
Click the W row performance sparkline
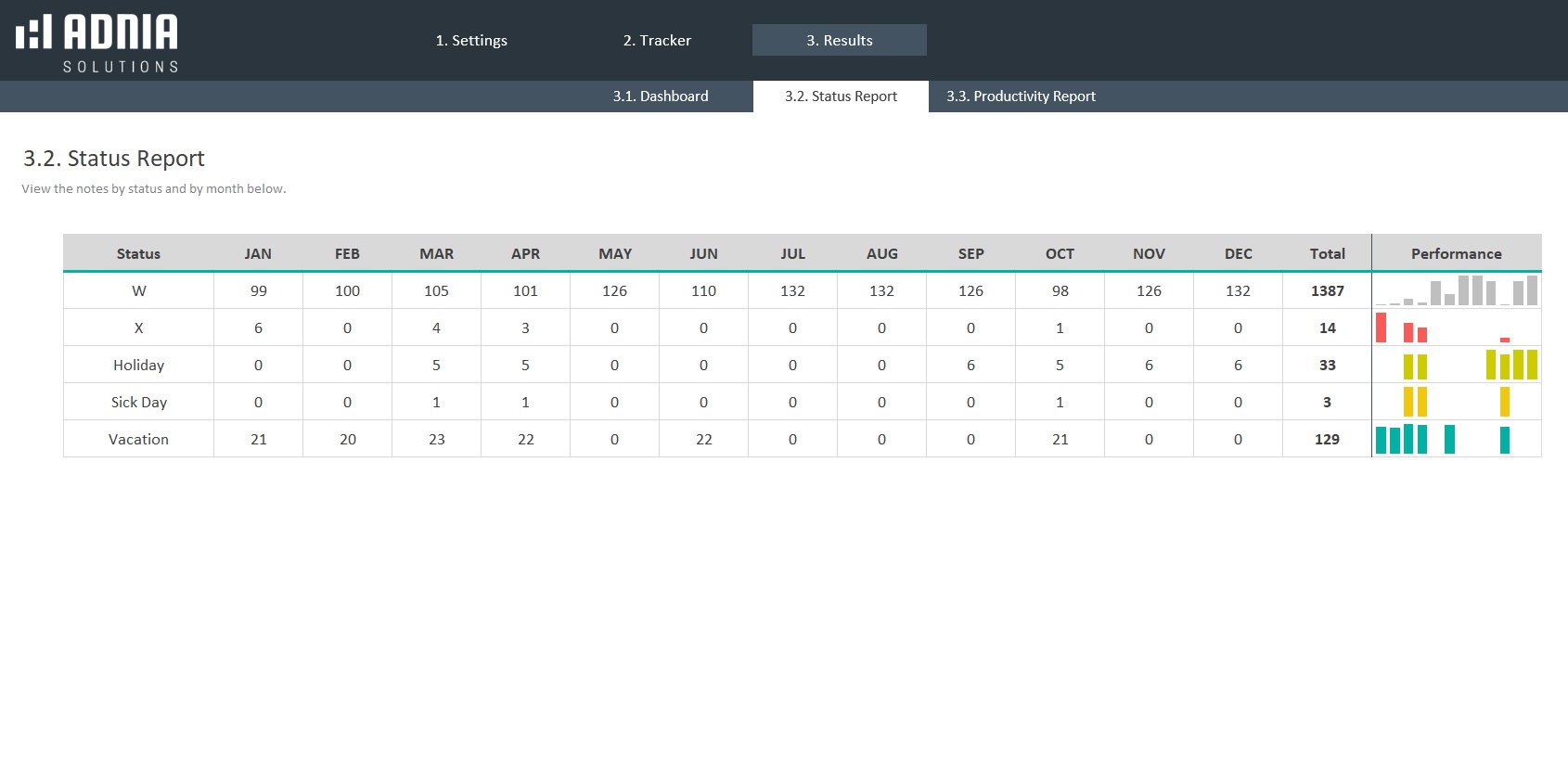[1456, 291]
